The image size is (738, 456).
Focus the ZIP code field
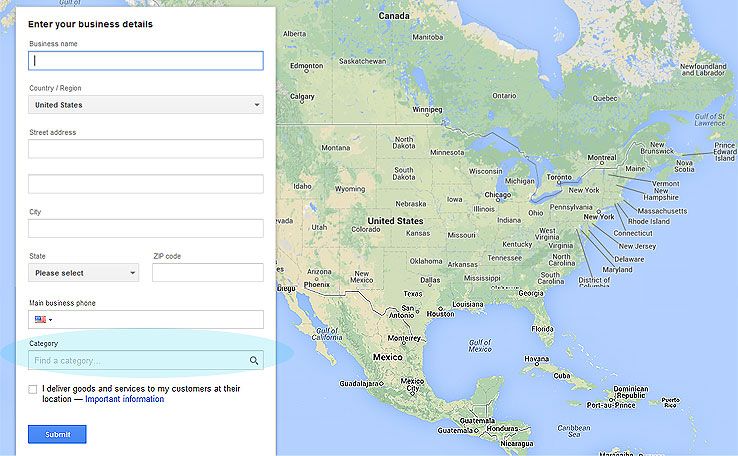[x=207, y=273]
